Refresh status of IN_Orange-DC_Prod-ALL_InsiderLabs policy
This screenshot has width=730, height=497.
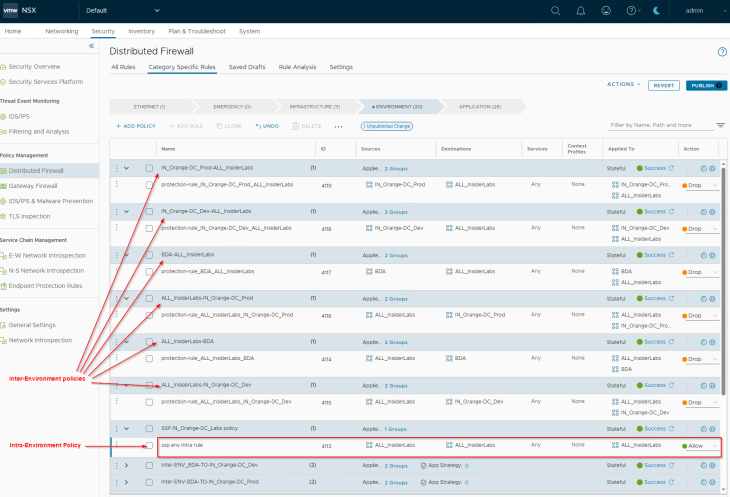point(671,169)
